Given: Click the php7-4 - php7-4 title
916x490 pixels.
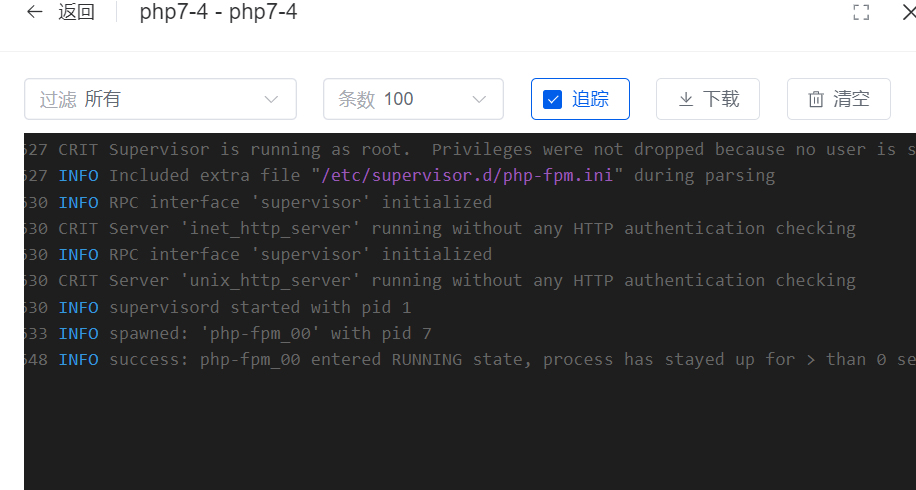Looking at the screenshot, I should coord(218,13).
